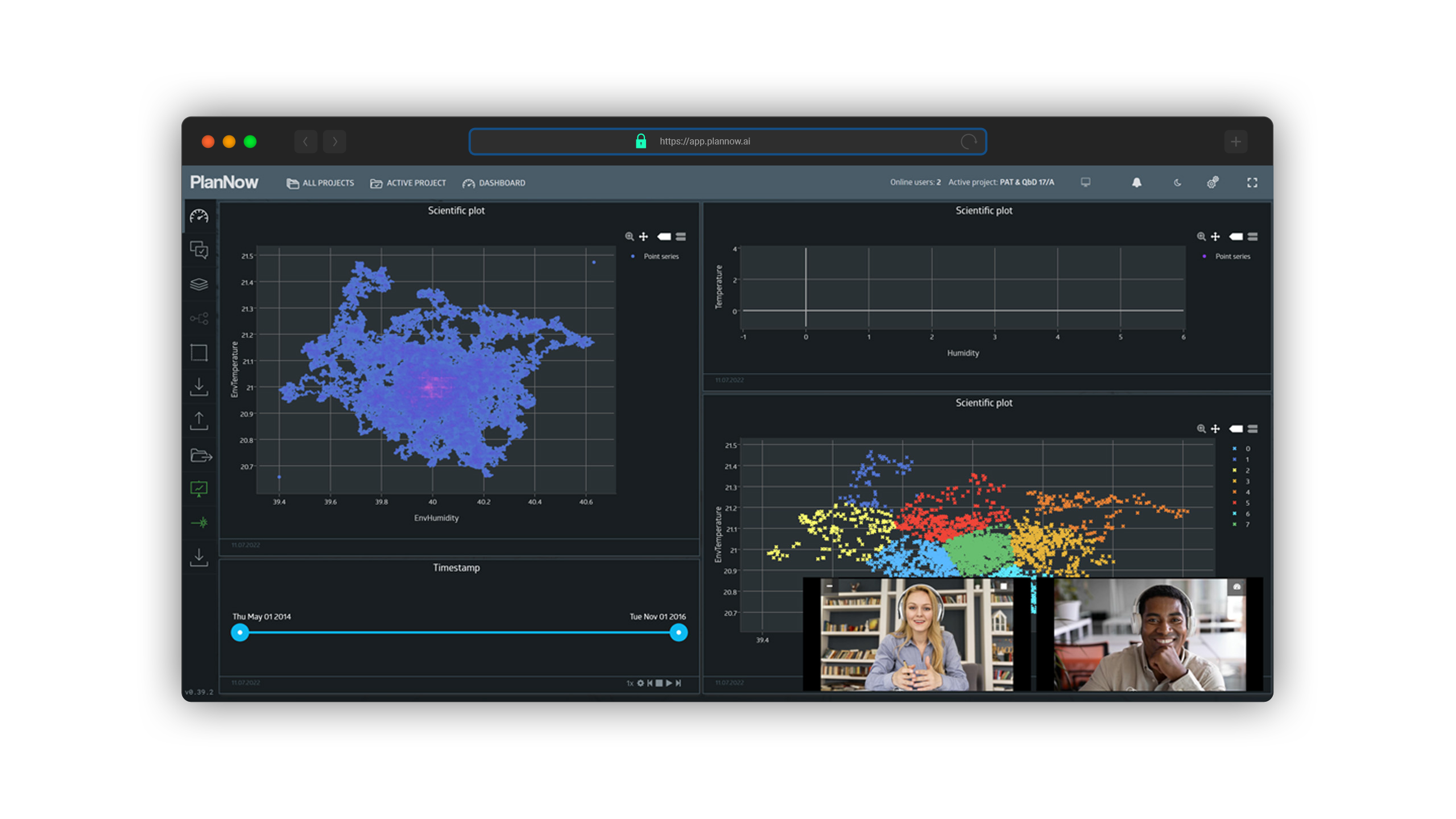Click the Tue Nov 01 2016 slider handle
The width and height of the screenshot is (1456, 819).
(x=679, y=632)
